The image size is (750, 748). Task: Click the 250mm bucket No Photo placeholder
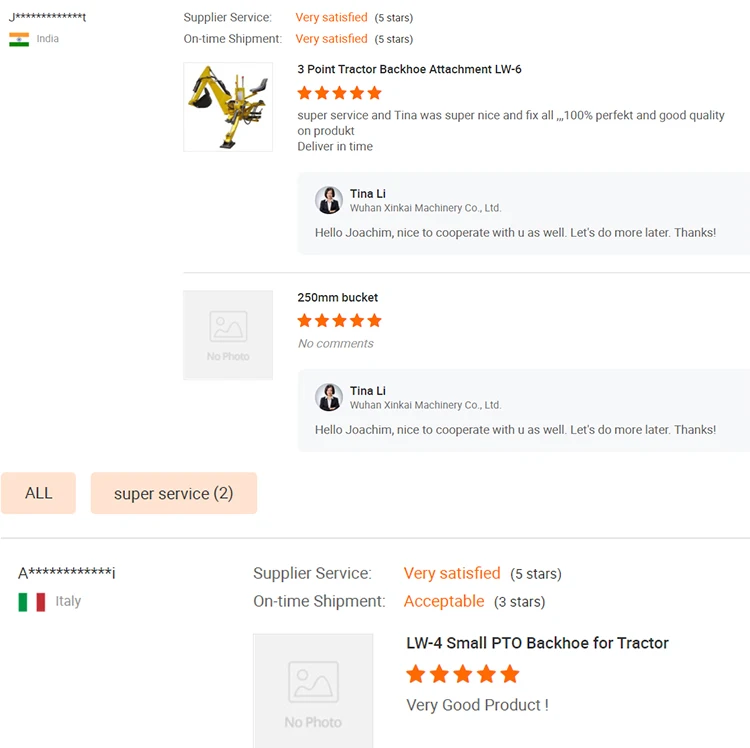click(228, 335)
